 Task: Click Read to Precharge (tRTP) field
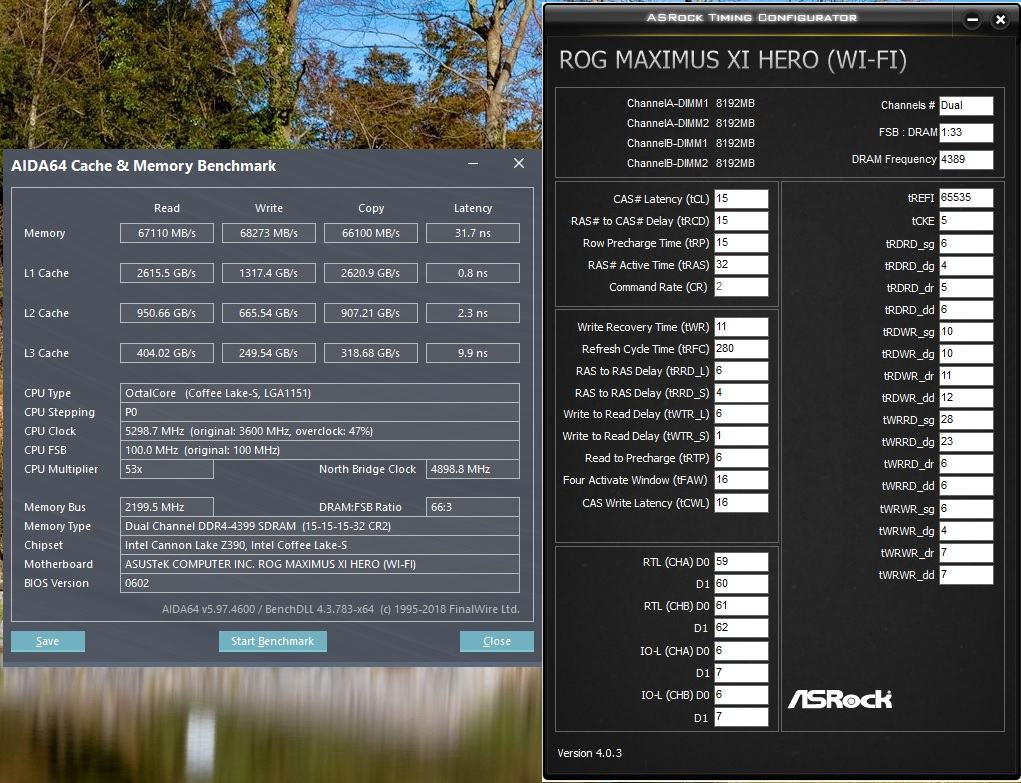[741, 458]
